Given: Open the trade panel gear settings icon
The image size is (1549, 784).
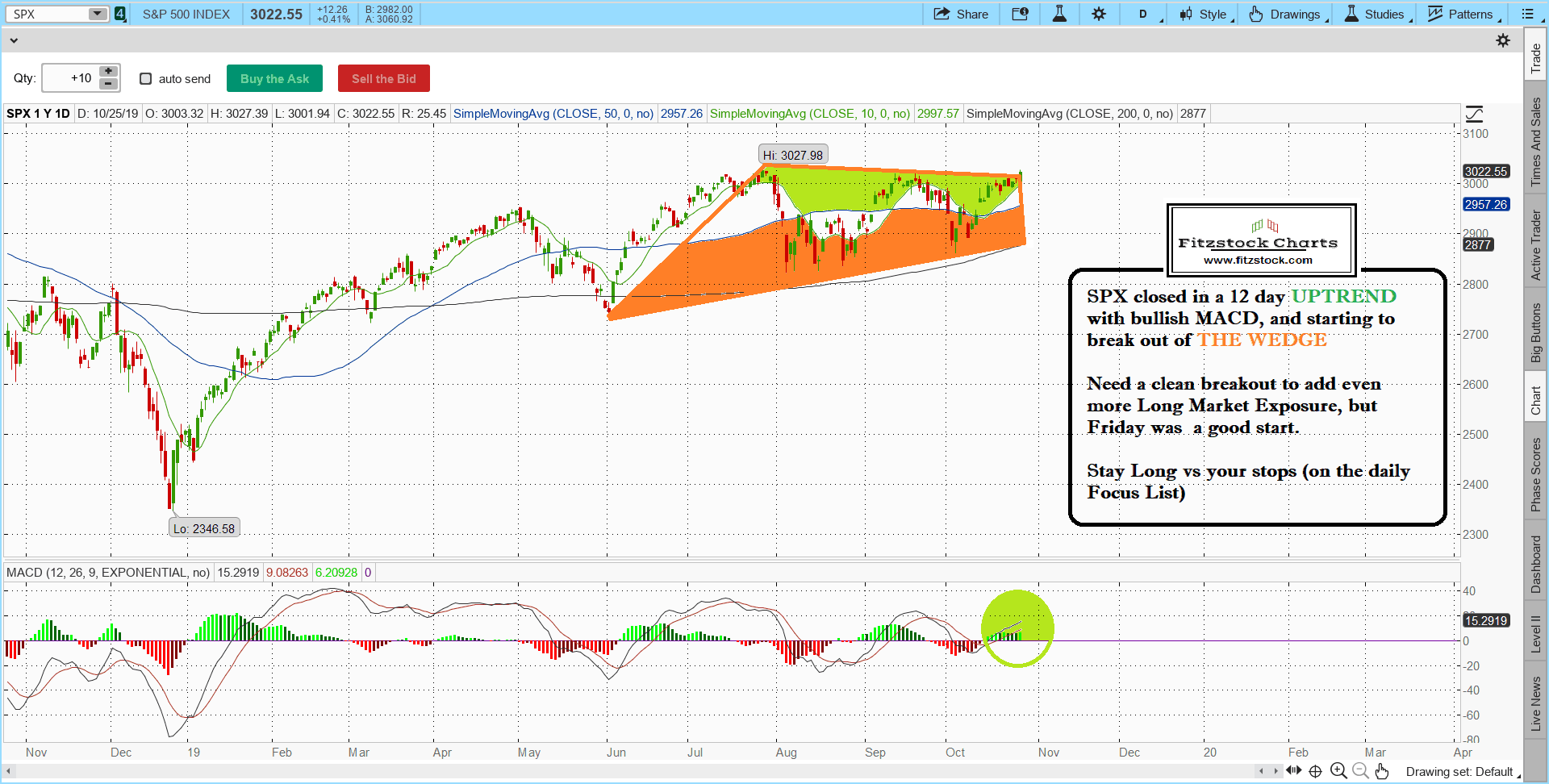Looking at the screenshot, I should click(1503, 40).
